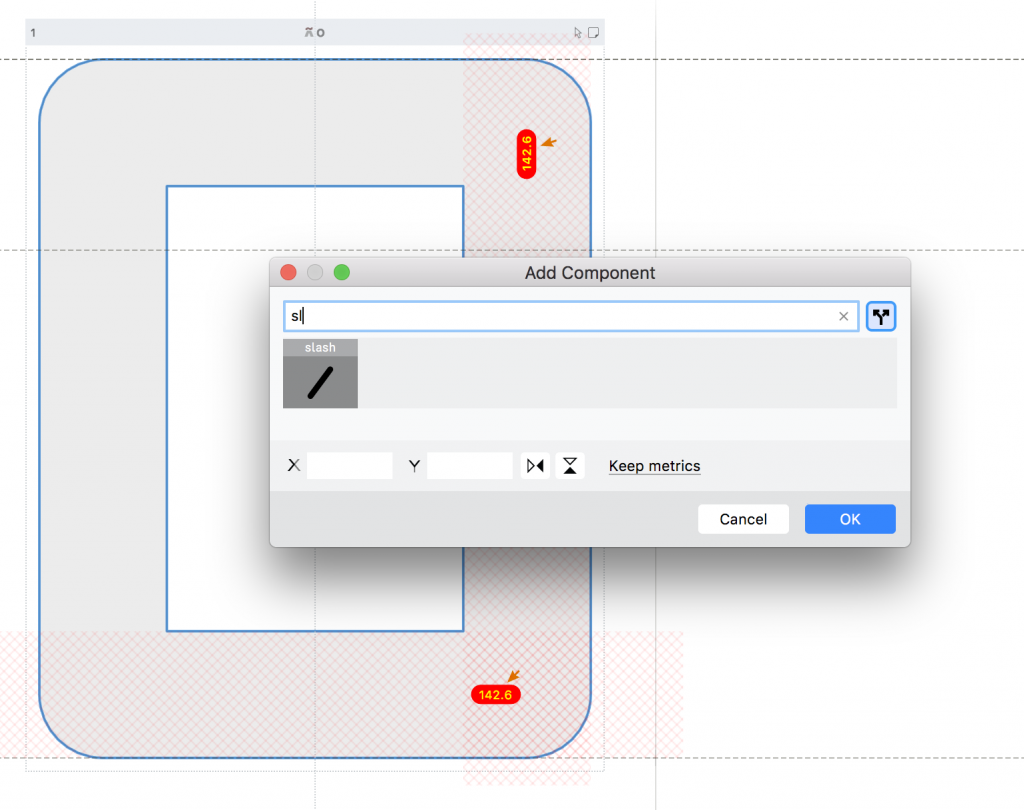
Task: Focus the X offset input field
Action: click(350, 466)
